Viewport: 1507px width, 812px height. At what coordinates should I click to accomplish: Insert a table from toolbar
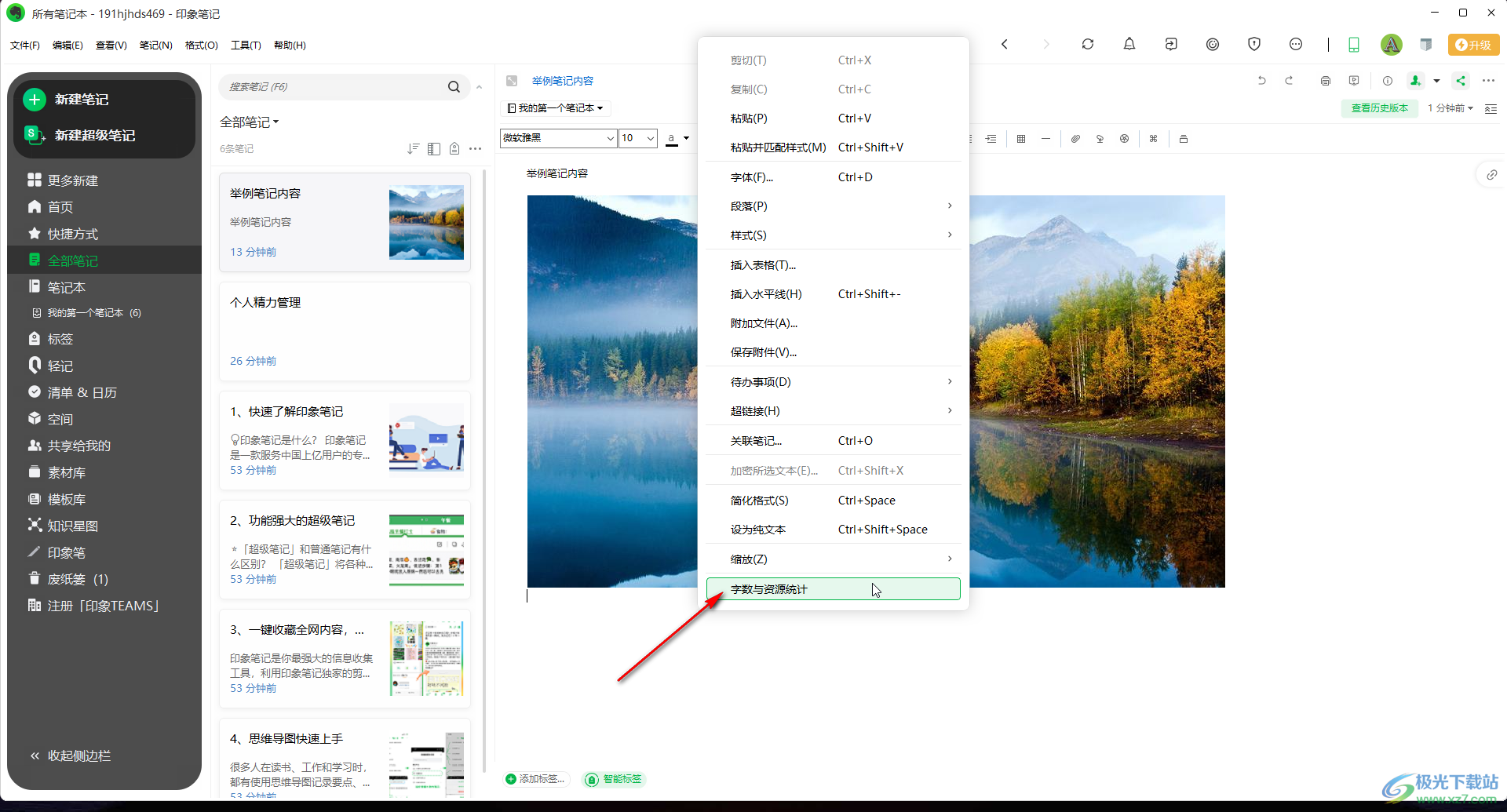click(1021, 139)
